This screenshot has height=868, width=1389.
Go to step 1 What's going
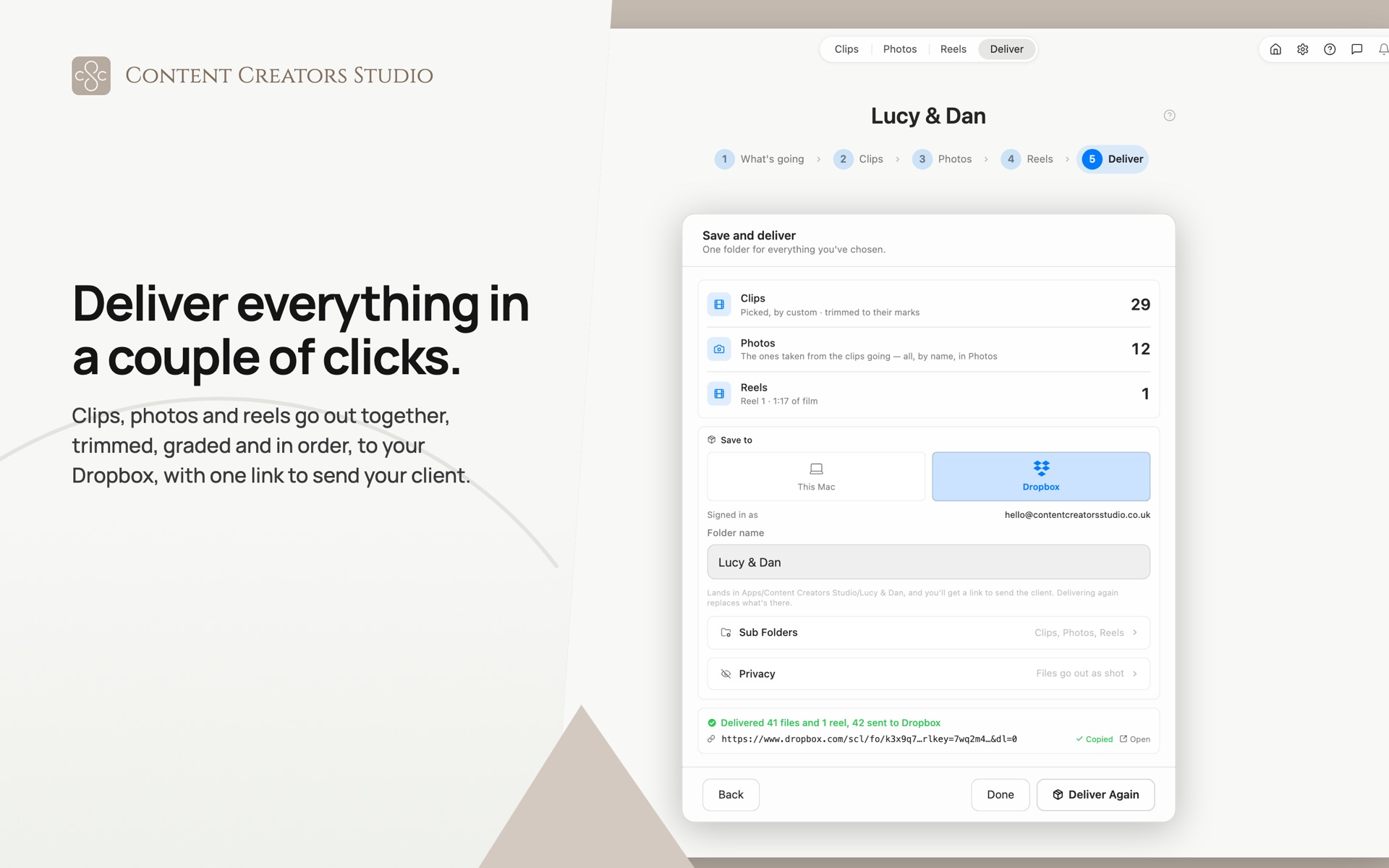(760, 159)
